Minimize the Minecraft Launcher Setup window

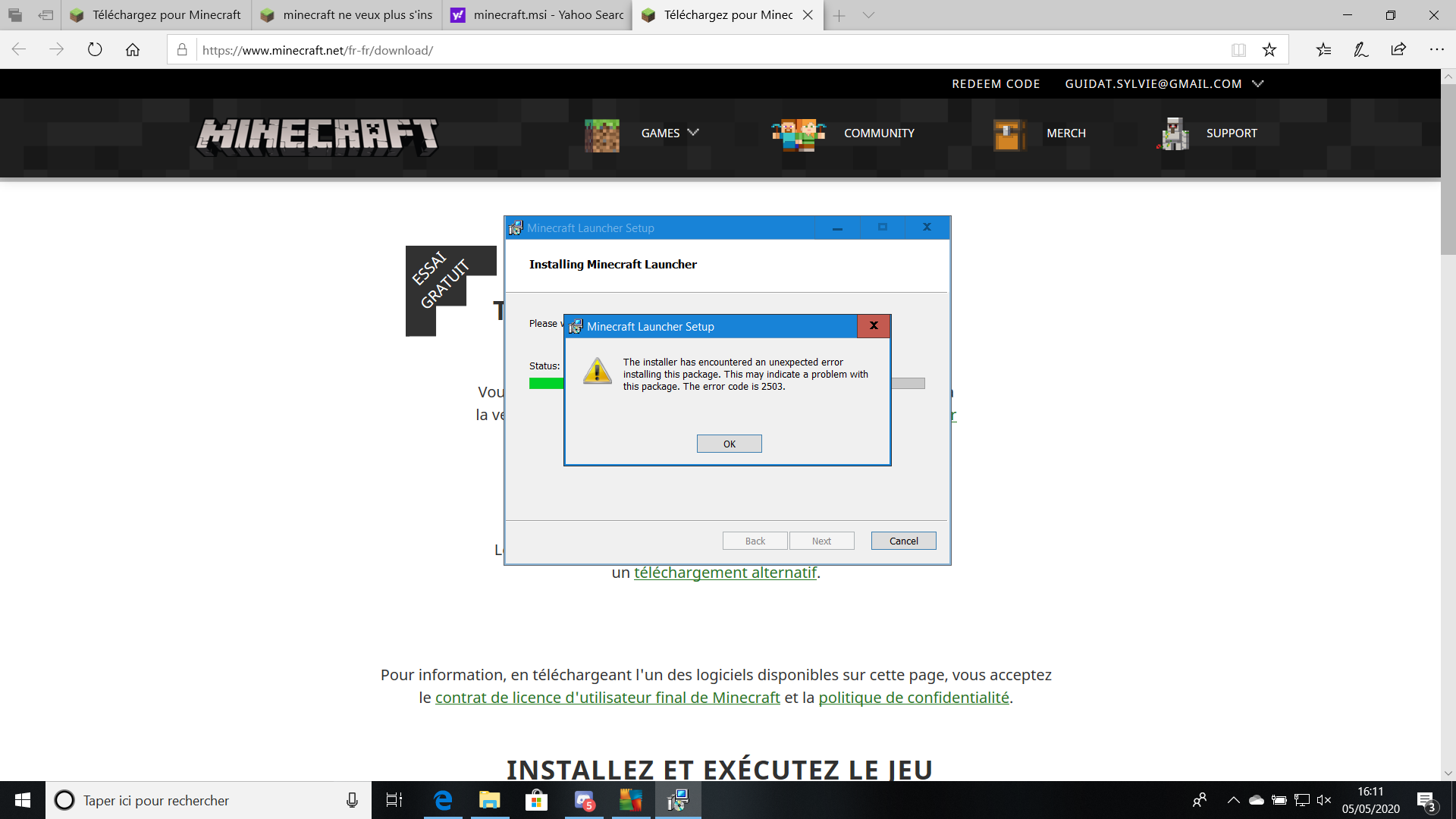point(837,227)
